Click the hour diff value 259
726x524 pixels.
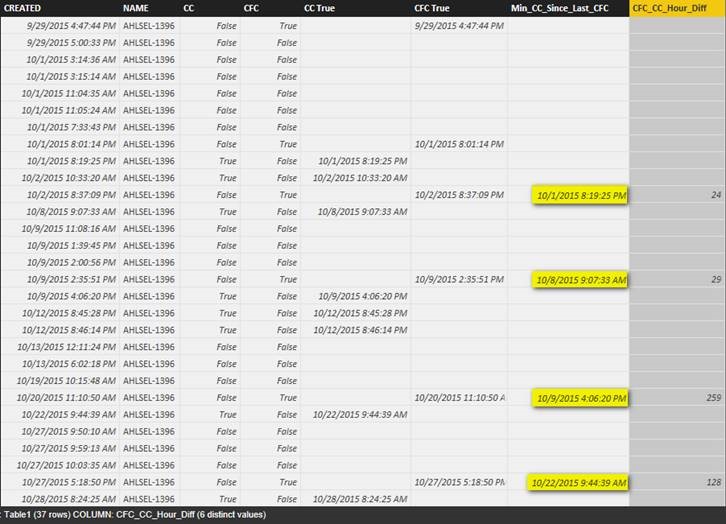[x=713, y=398]
